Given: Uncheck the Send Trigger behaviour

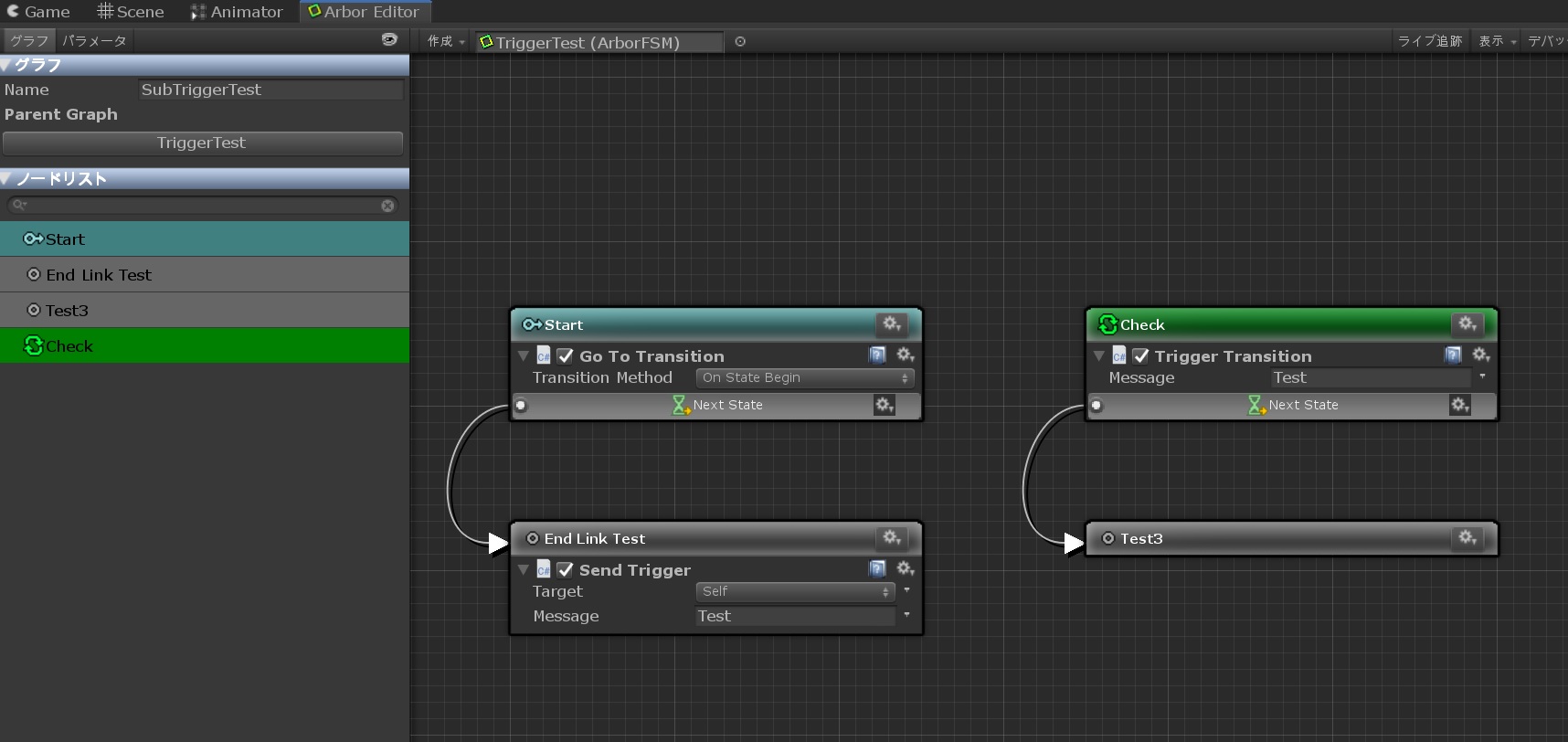Looking at the screenshot, I should 566,570.
